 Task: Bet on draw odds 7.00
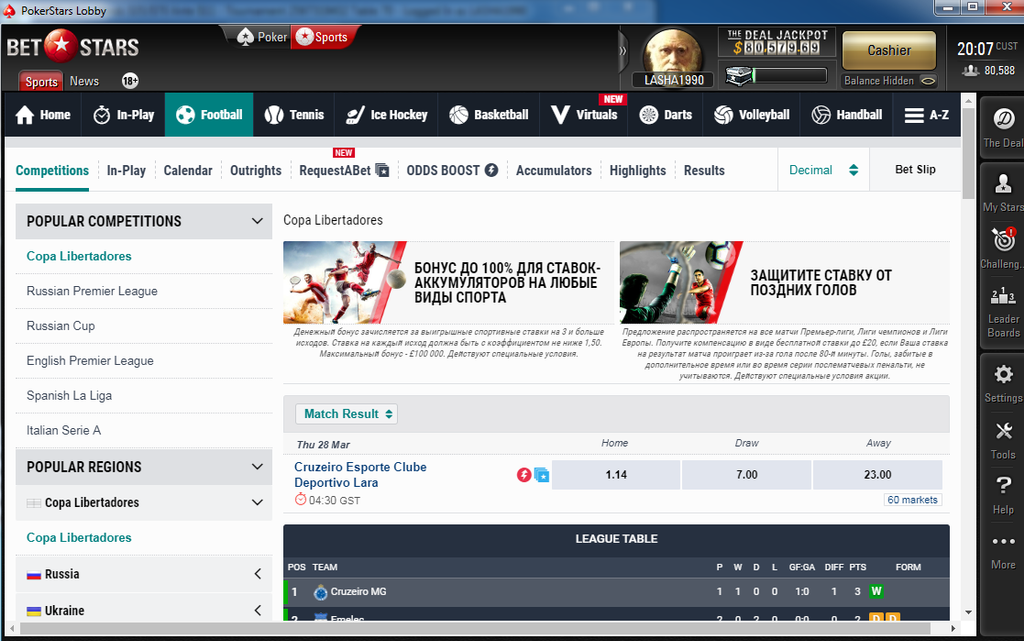click(746, 475)
